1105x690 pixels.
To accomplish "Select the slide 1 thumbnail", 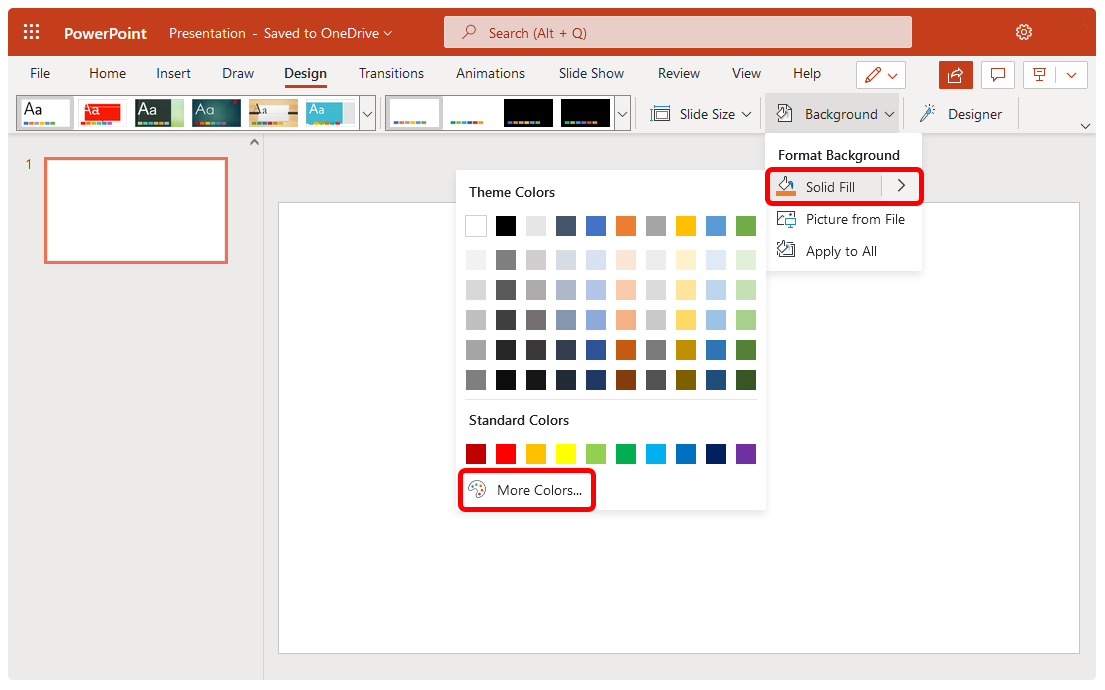I will [x=135, y=210].
